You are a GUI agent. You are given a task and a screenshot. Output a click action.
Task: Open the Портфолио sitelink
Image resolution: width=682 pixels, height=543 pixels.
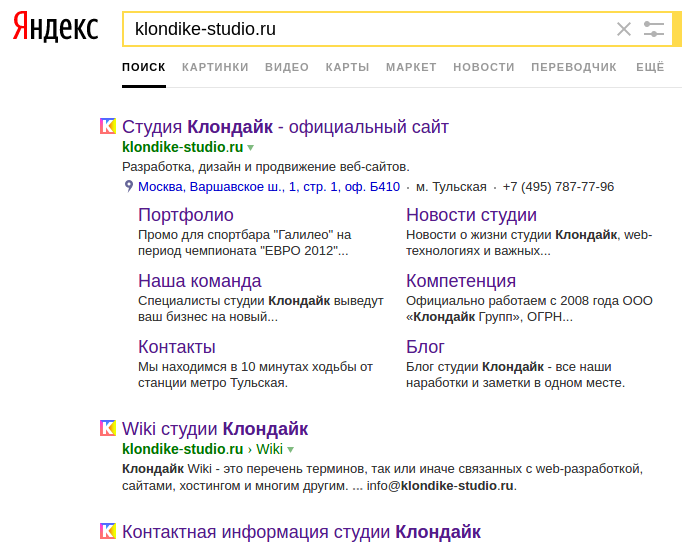(x=186, y=215)
